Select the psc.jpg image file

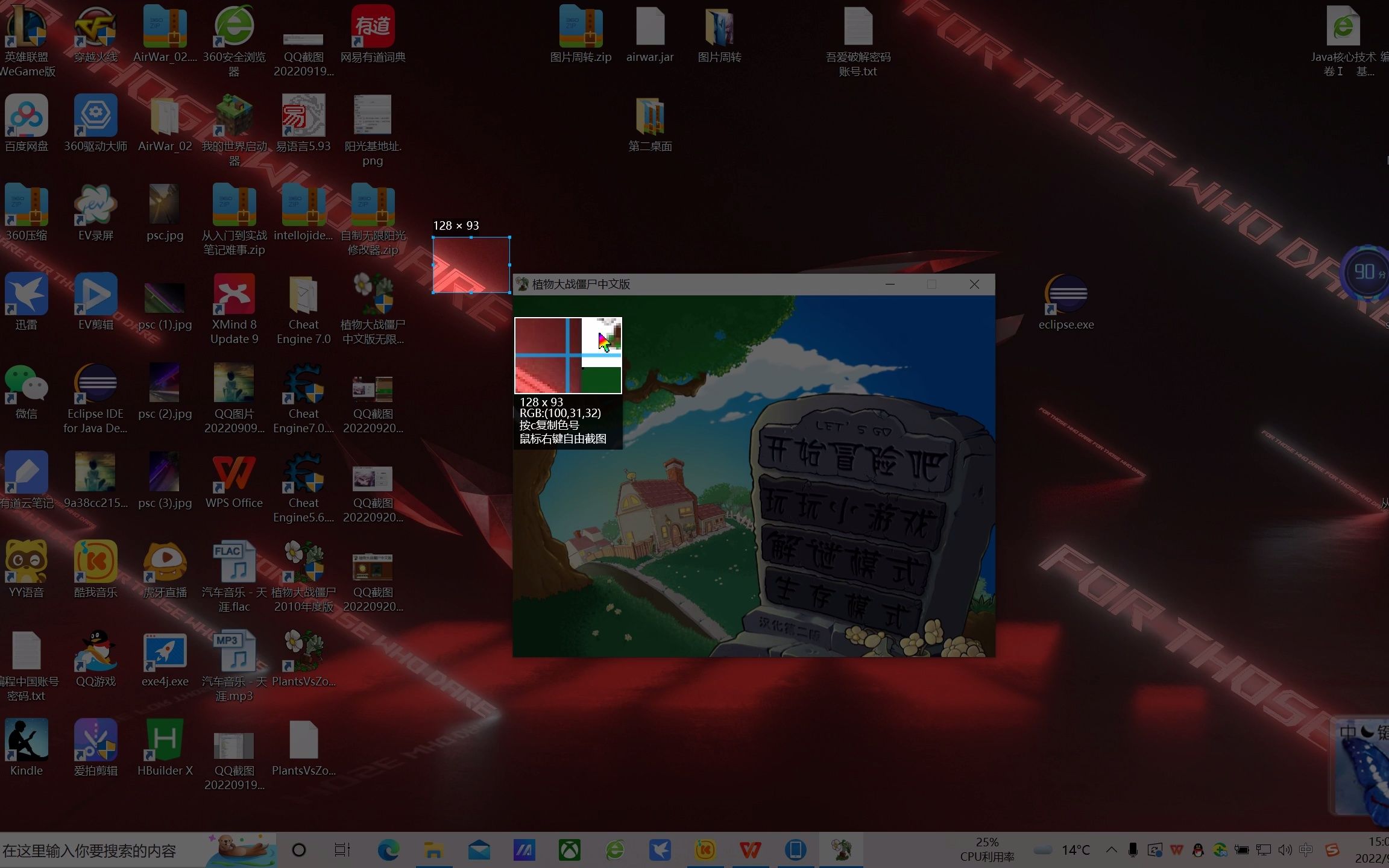165,213
